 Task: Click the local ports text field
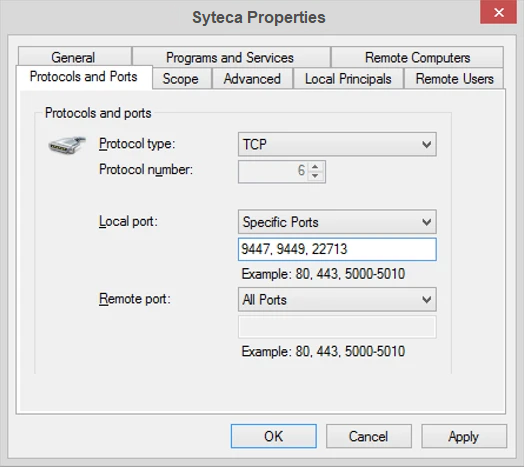click(337, 249)
